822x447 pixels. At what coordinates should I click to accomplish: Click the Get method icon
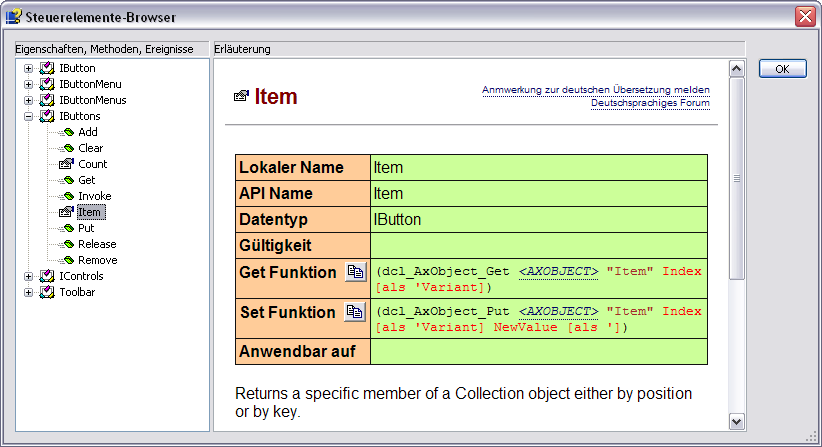click(x=67, y=180)
